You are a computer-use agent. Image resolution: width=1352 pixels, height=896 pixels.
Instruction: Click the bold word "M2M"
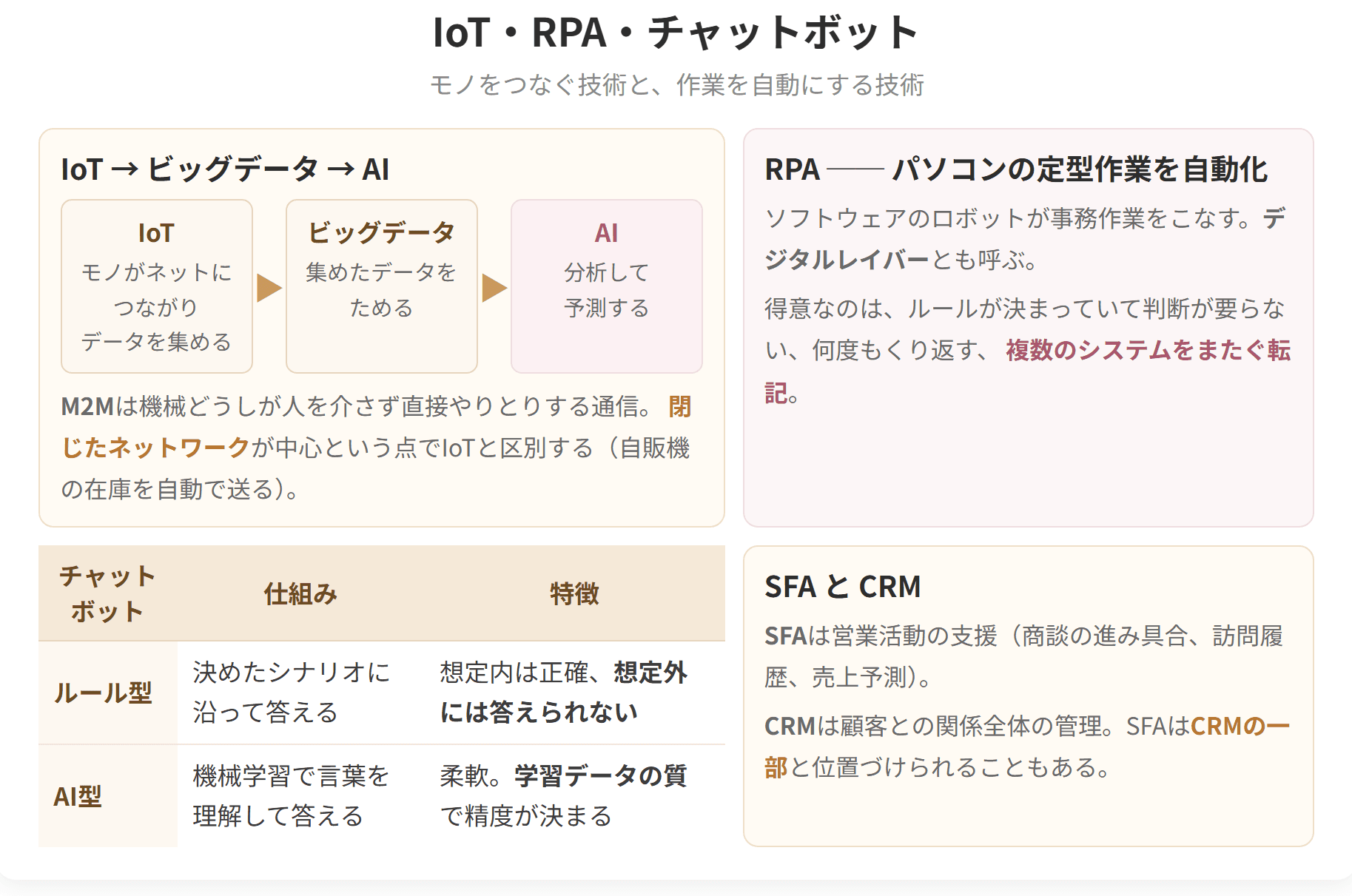pos(87,407)
